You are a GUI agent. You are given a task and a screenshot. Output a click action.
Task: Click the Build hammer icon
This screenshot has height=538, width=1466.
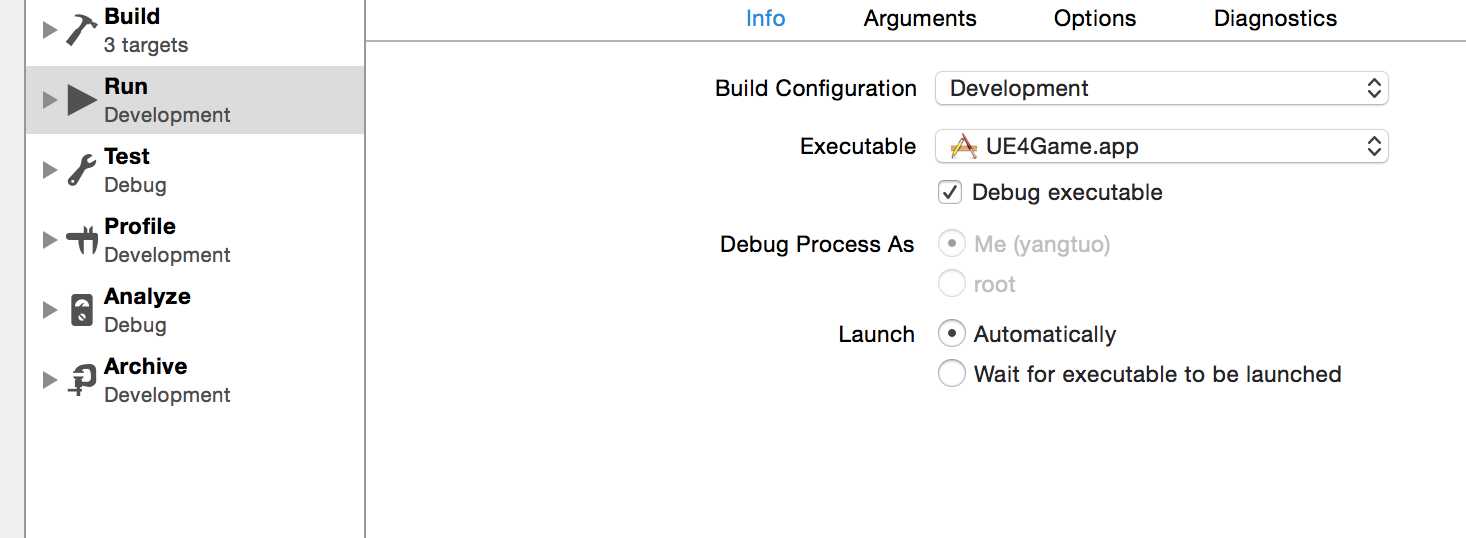click(x=81, y=29)
